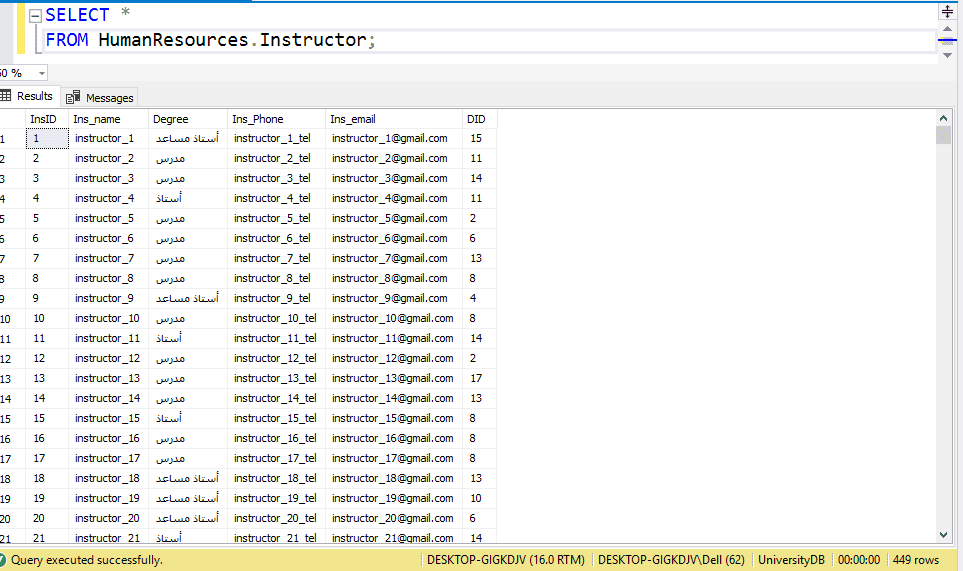Click the SELECT keyword in the editor

tap(77, 15)
